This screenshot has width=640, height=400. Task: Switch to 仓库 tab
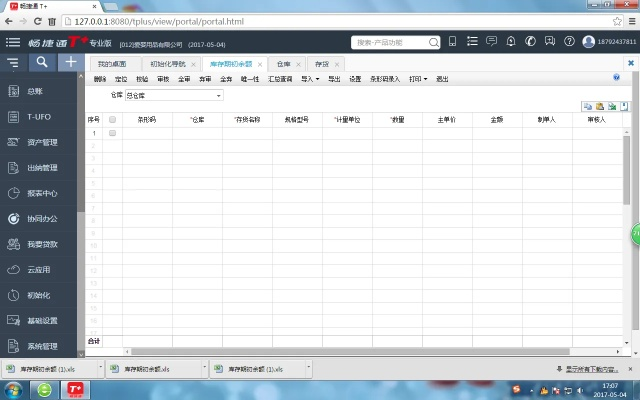tap(284, 64)
